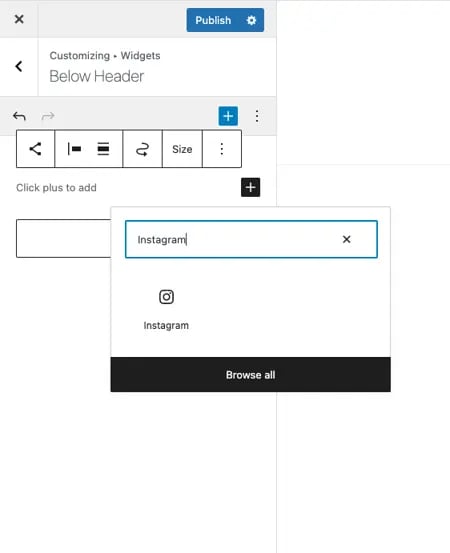Change block alignment in toolbar

click(103, 149)
